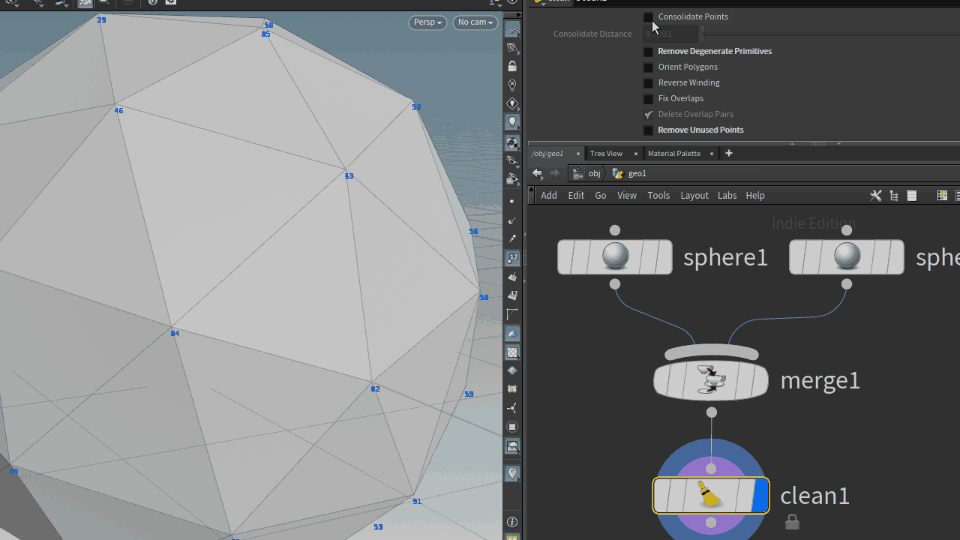Toggle Remove Degenerate Primitives checkbox

[x=648, y=51]
